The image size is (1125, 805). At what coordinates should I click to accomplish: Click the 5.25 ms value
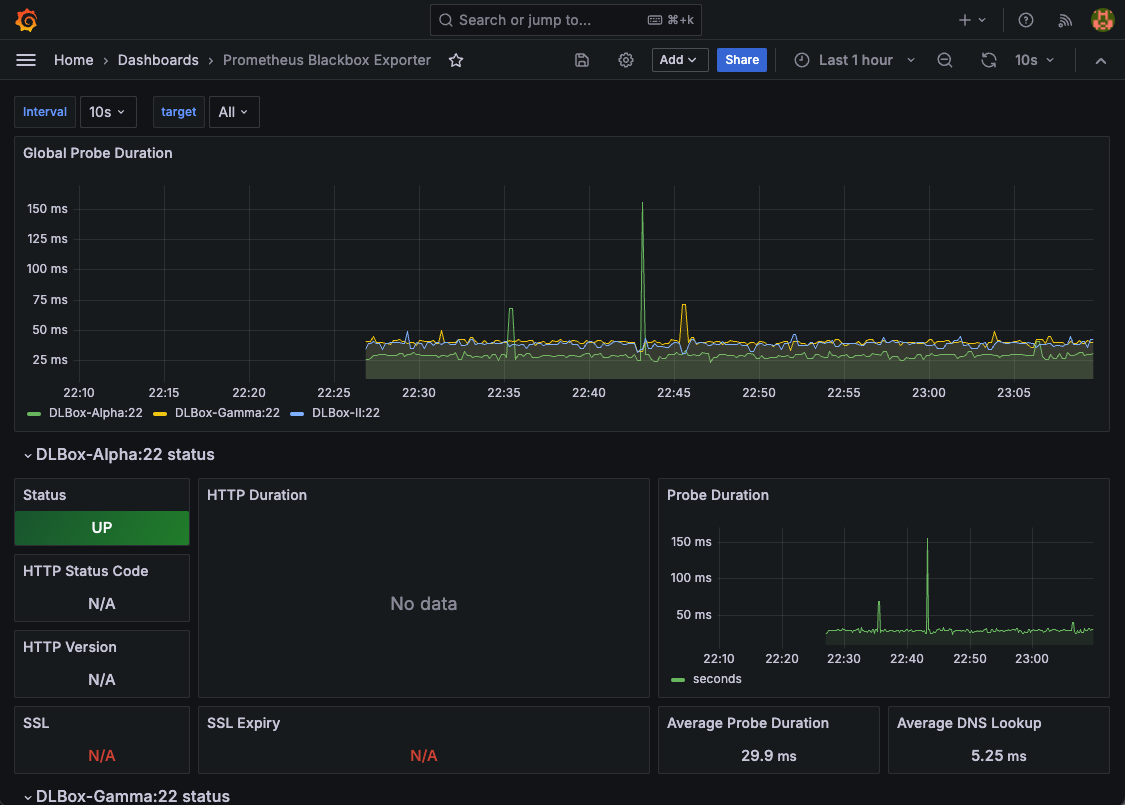tap(998, 756)
